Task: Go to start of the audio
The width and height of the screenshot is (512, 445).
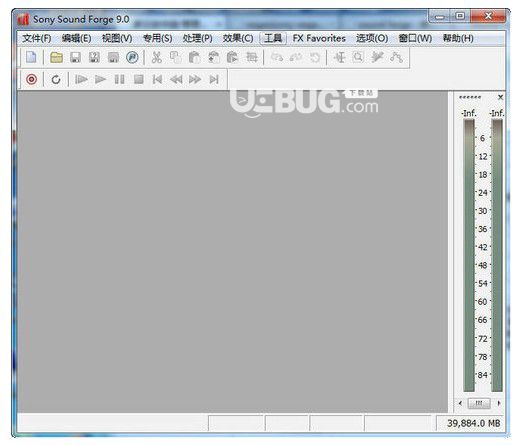Action: (x=157, y=79)
